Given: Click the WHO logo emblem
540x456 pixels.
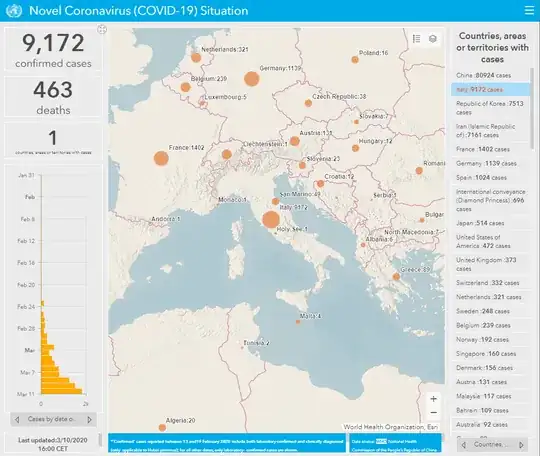Looking at the screenshot, I should 14,11.
